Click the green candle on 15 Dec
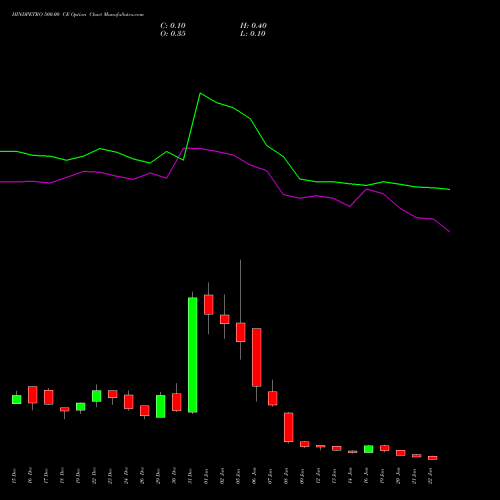This screenshot has height=500, width=500. tap(17, 399)
